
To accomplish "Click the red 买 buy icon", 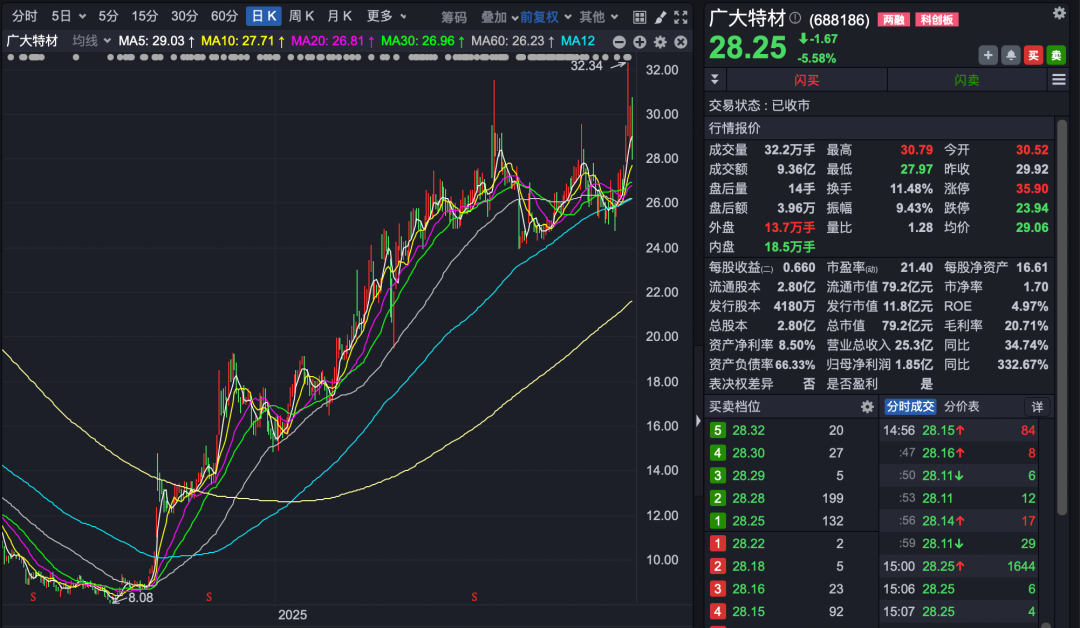I will click(1033, 55).
